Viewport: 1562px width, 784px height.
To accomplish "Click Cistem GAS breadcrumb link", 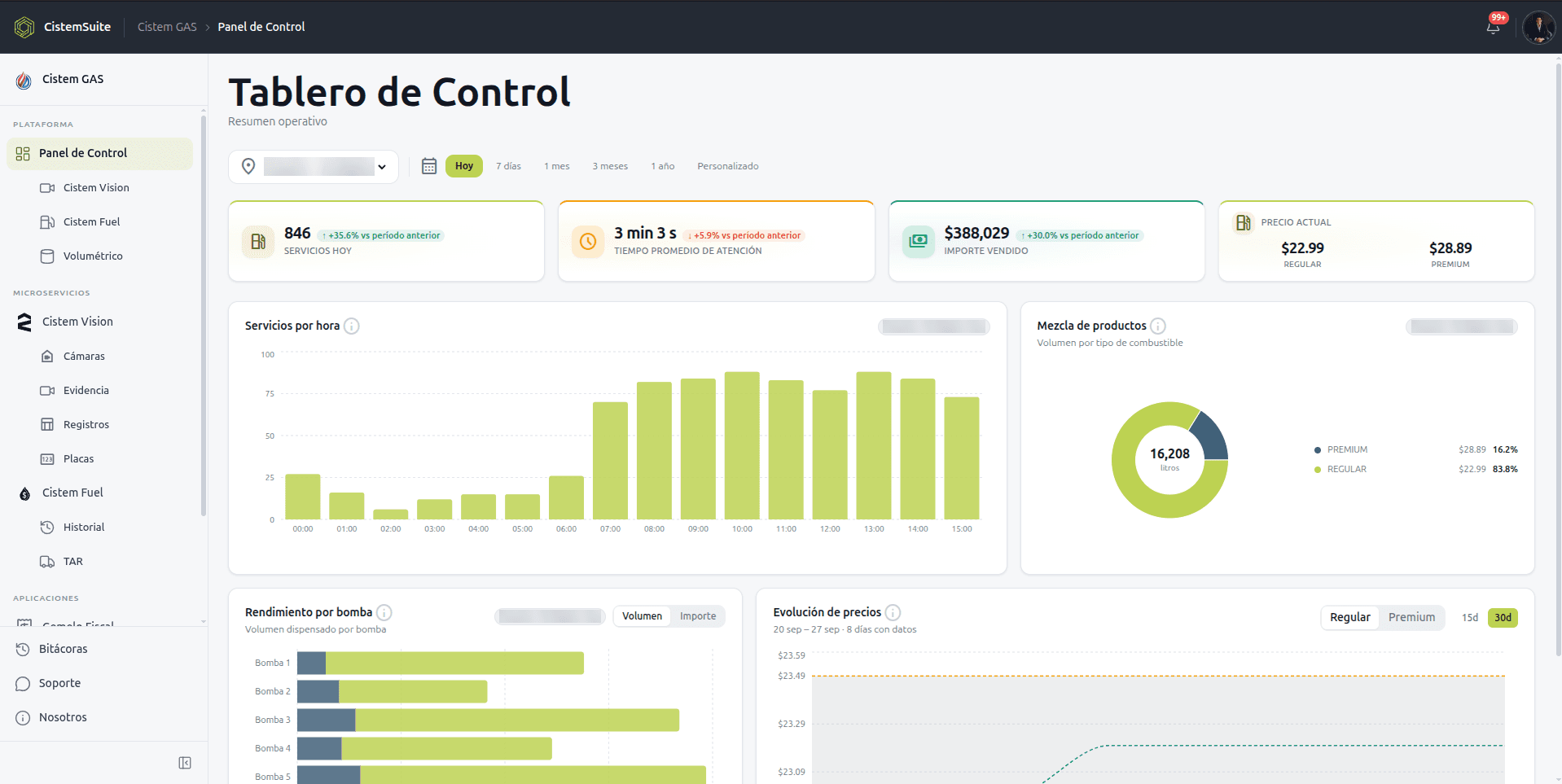I will pyautogui.click(x=167, y=27).
